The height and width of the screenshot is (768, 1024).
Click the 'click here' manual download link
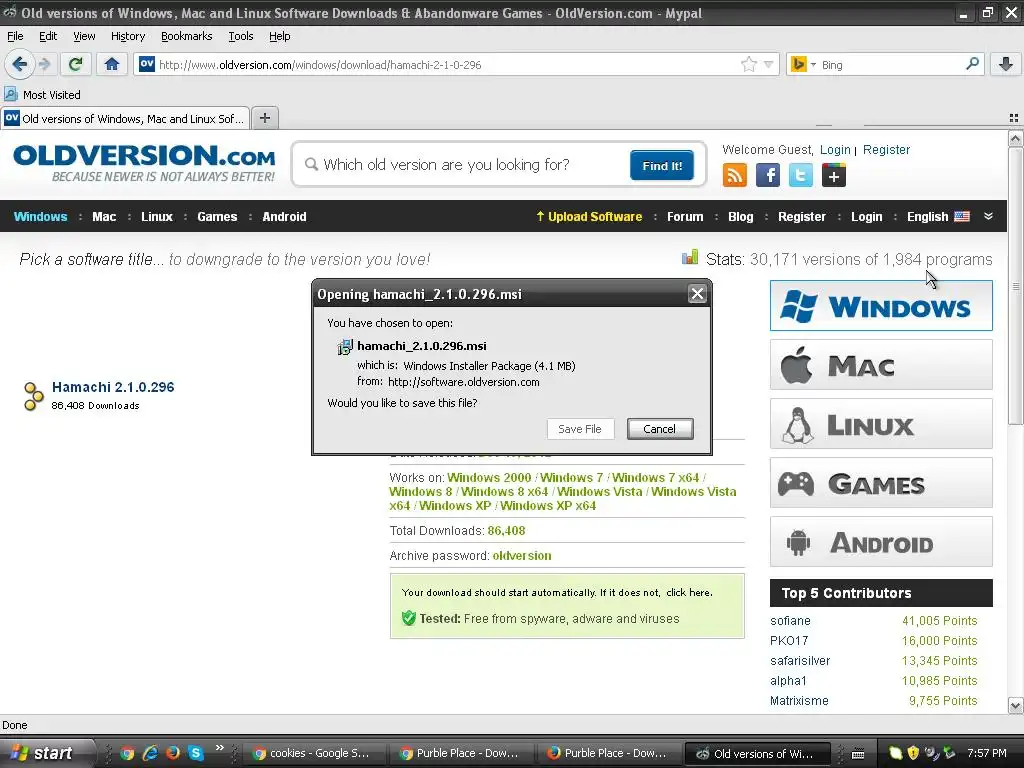(688, 592)
